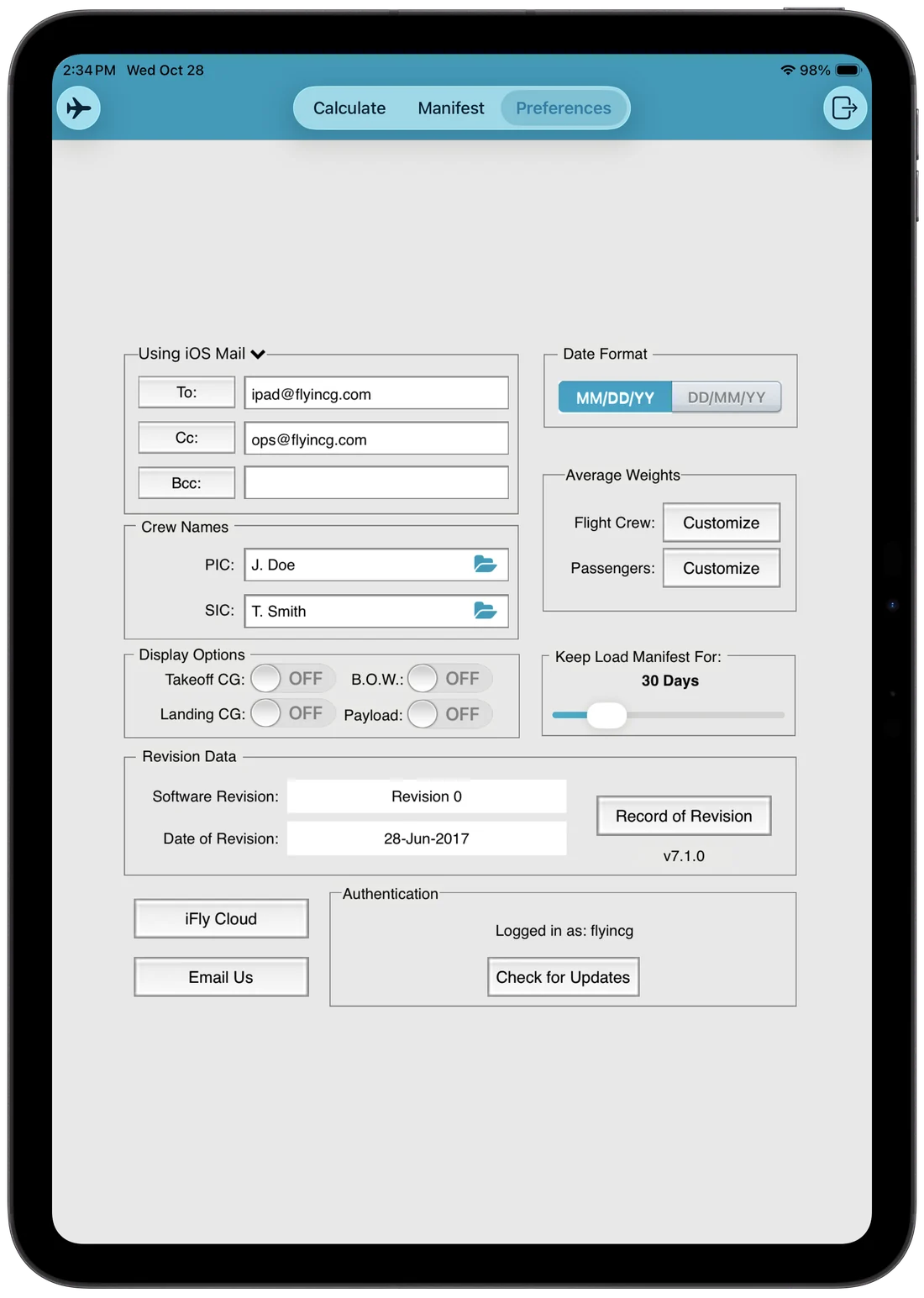
Task: Open iFly Cloud
Action: [x=221, y=919]
